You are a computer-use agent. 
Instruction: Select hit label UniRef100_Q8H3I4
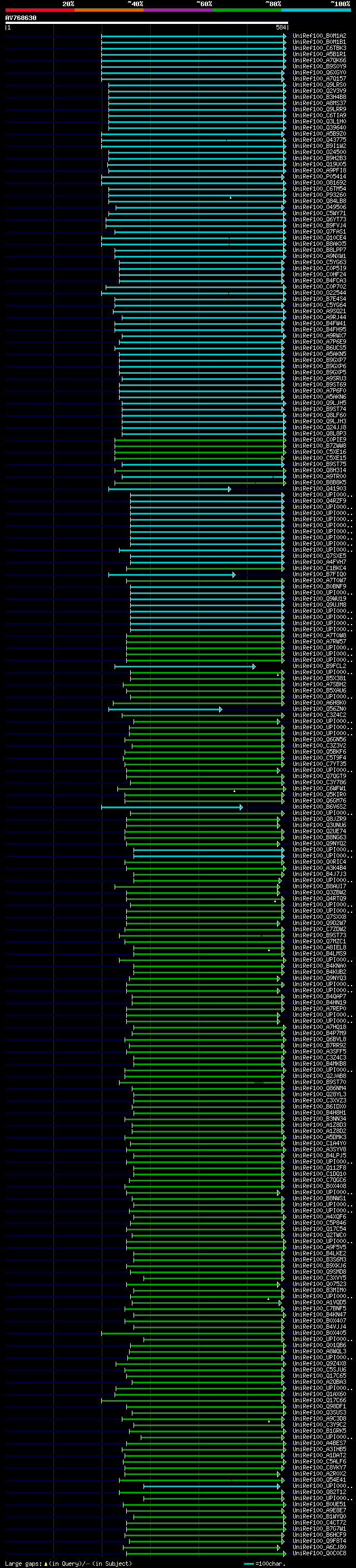coord(319,471)
